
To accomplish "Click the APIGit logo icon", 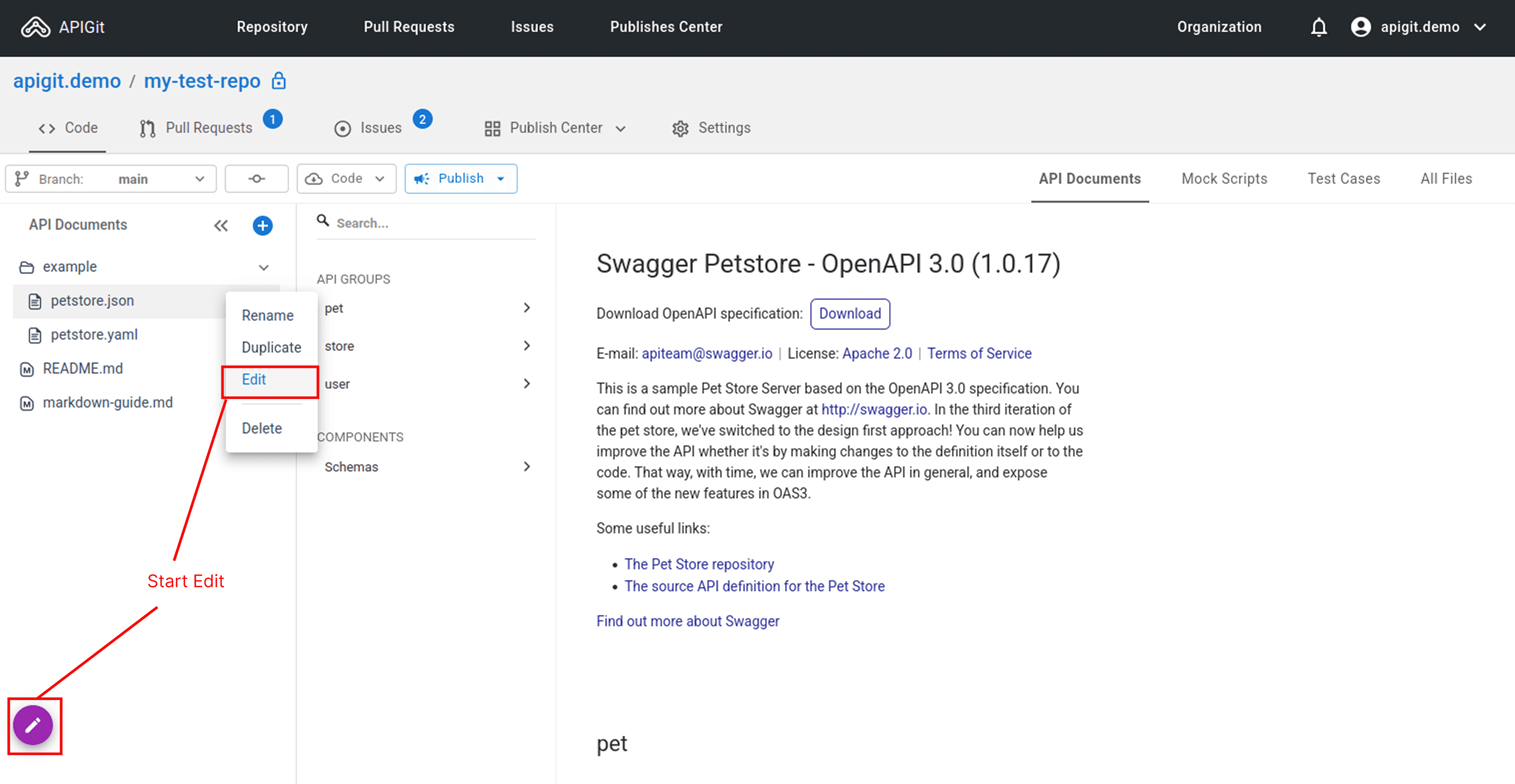I will pos(35,27).
